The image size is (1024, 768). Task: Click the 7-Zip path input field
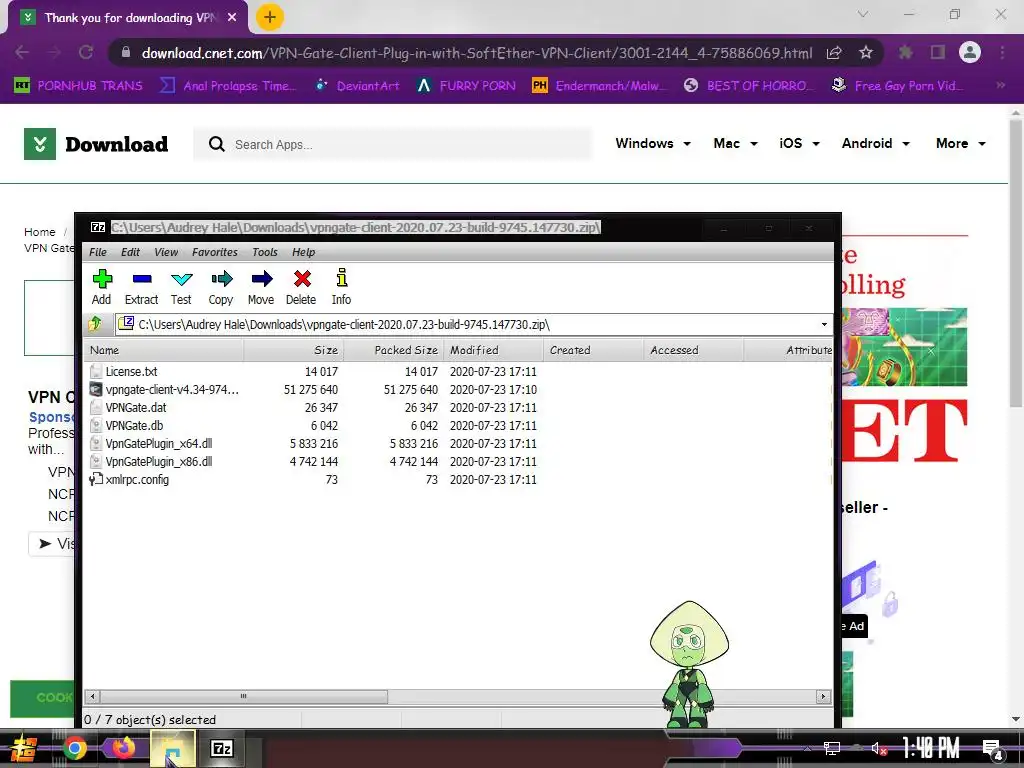[467, 324]
